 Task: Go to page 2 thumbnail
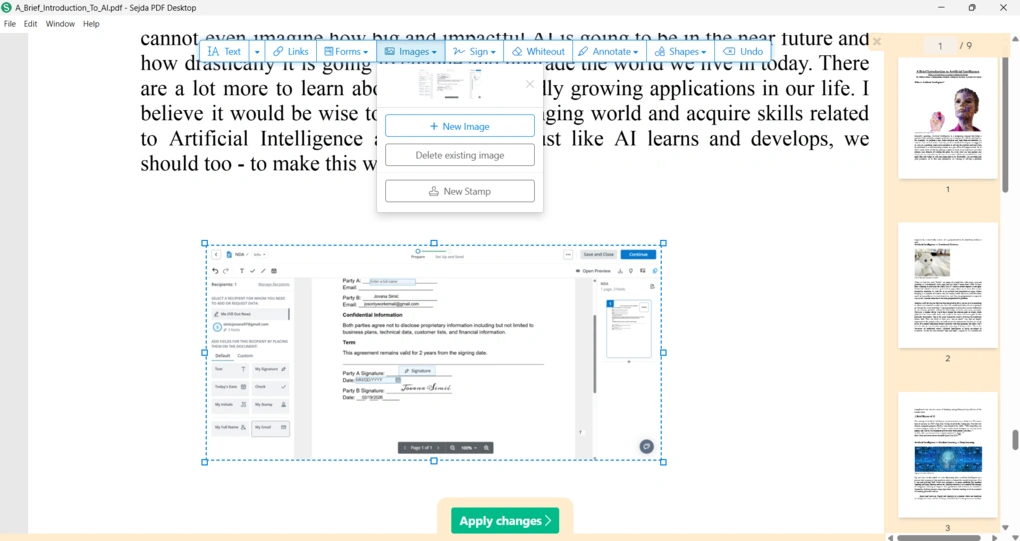pyautogui.click(x=948, y=285)
